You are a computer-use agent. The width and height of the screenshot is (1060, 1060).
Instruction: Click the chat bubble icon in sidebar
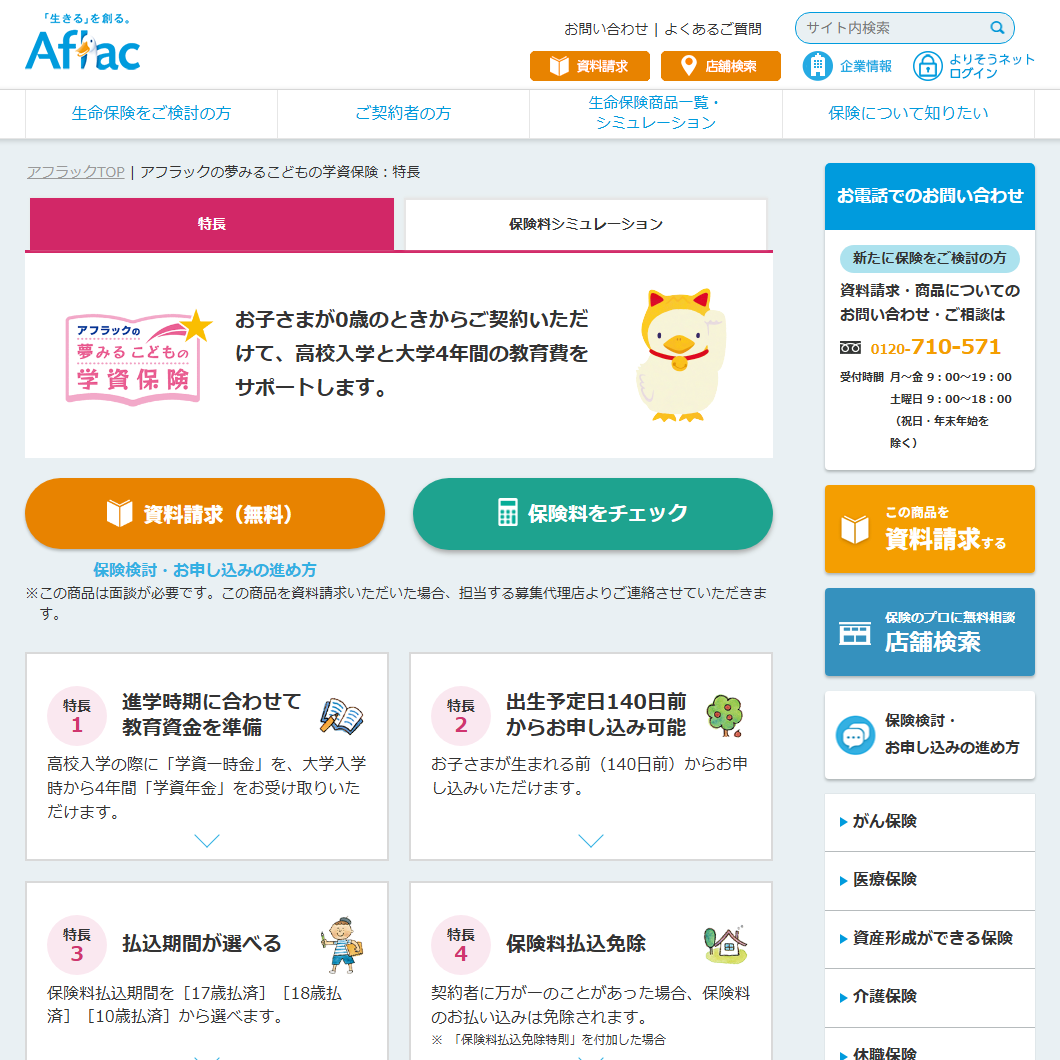(855, 735)
